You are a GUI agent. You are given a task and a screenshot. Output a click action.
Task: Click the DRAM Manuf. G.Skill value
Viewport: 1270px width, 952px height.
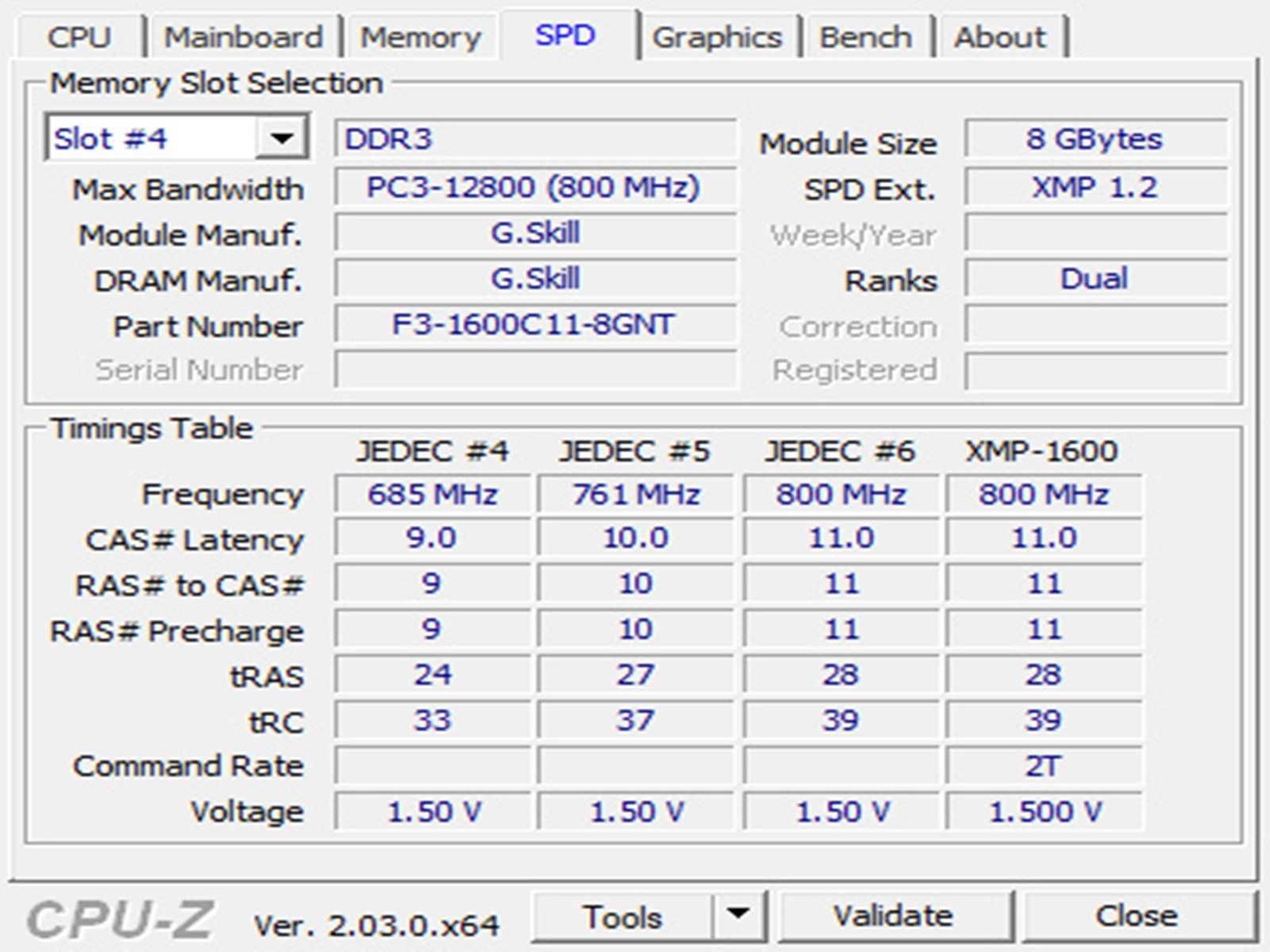click(536, 279)
